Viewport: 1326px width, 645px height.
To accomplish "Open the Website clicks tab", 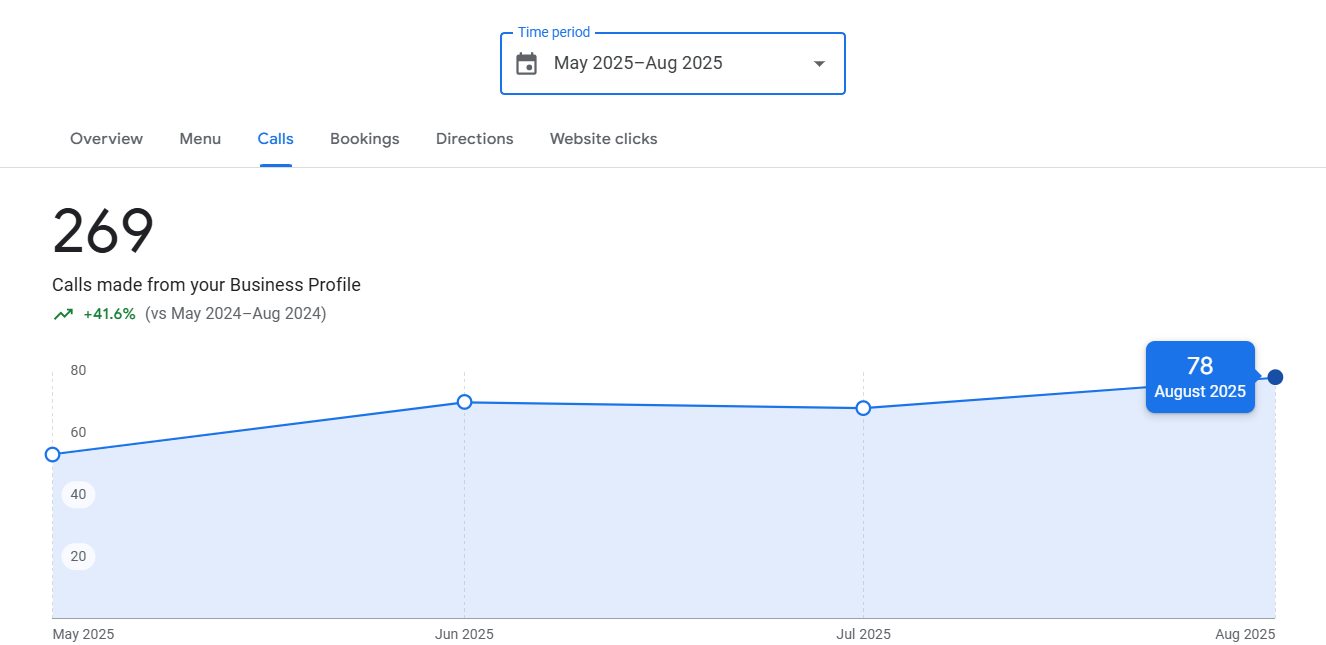I will coord(603,139).
